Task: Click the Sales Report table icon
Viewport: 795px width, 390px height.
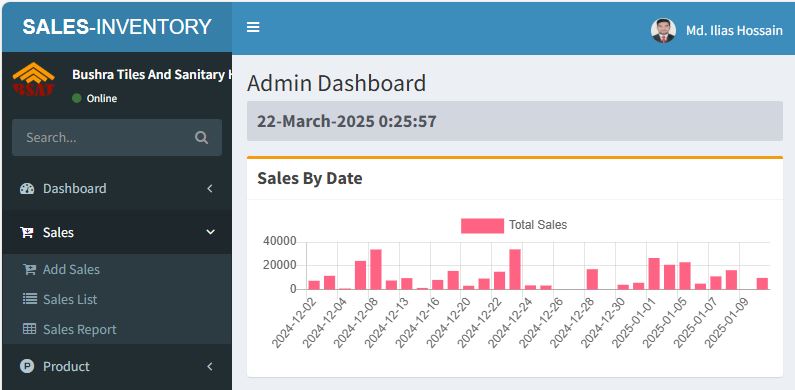Action: [x=29, y=329]
